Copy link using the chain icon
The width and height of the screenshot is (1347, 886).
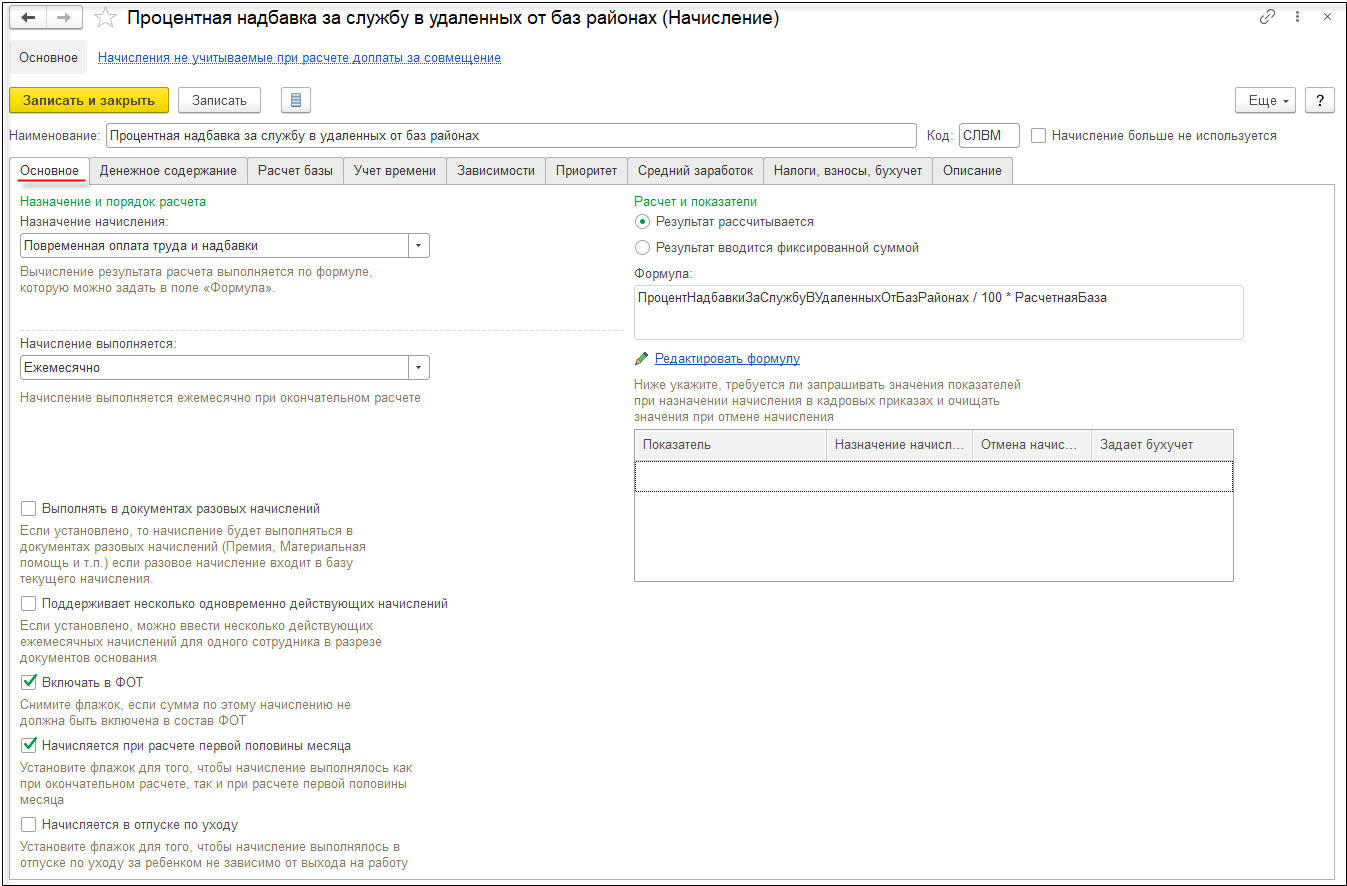tap(1268, 18)
